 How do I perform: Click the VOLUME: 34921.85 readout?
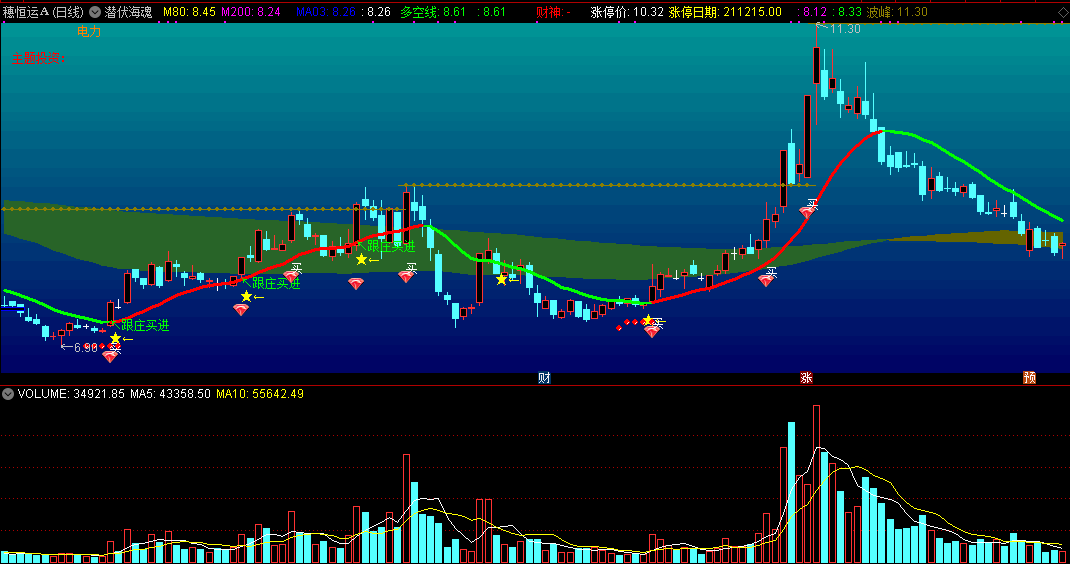coord(72,394)
